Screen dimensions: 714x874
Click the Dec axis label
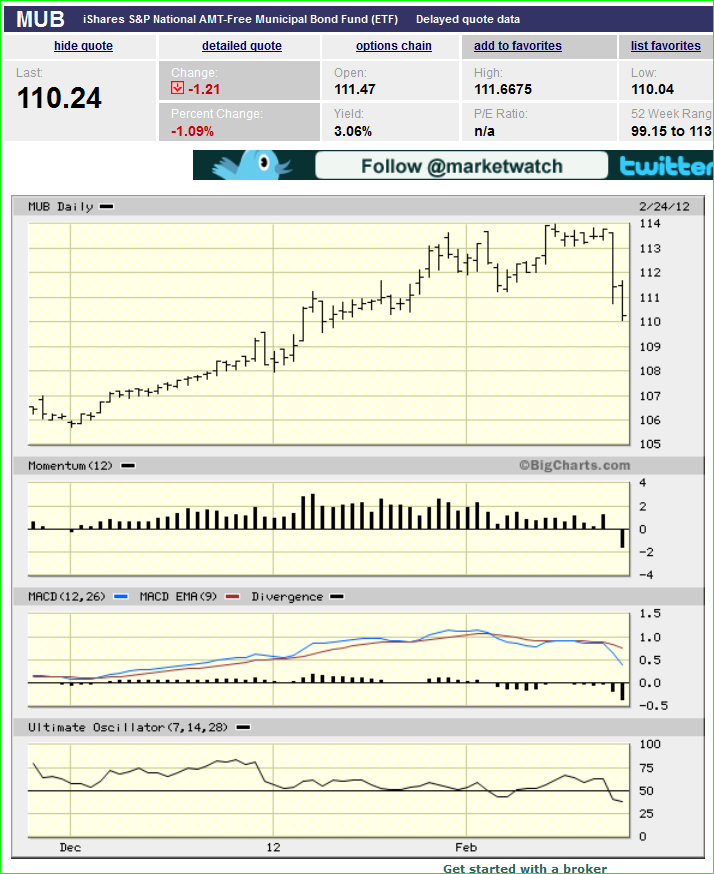70,848
